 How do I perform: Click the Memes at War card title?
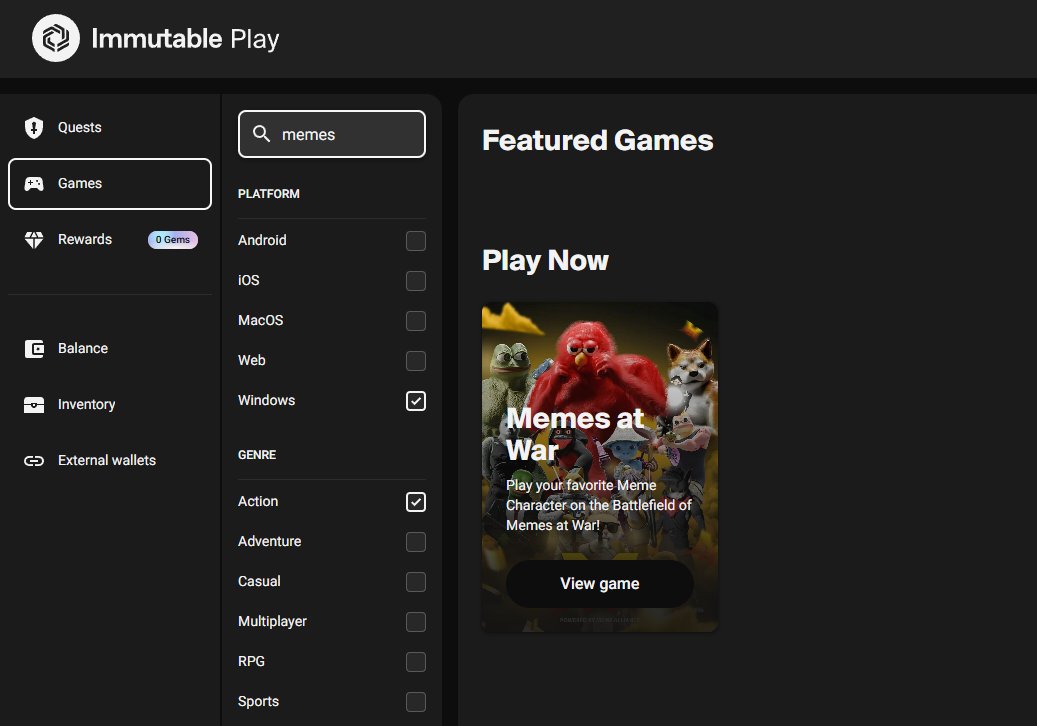click(575, 434)
